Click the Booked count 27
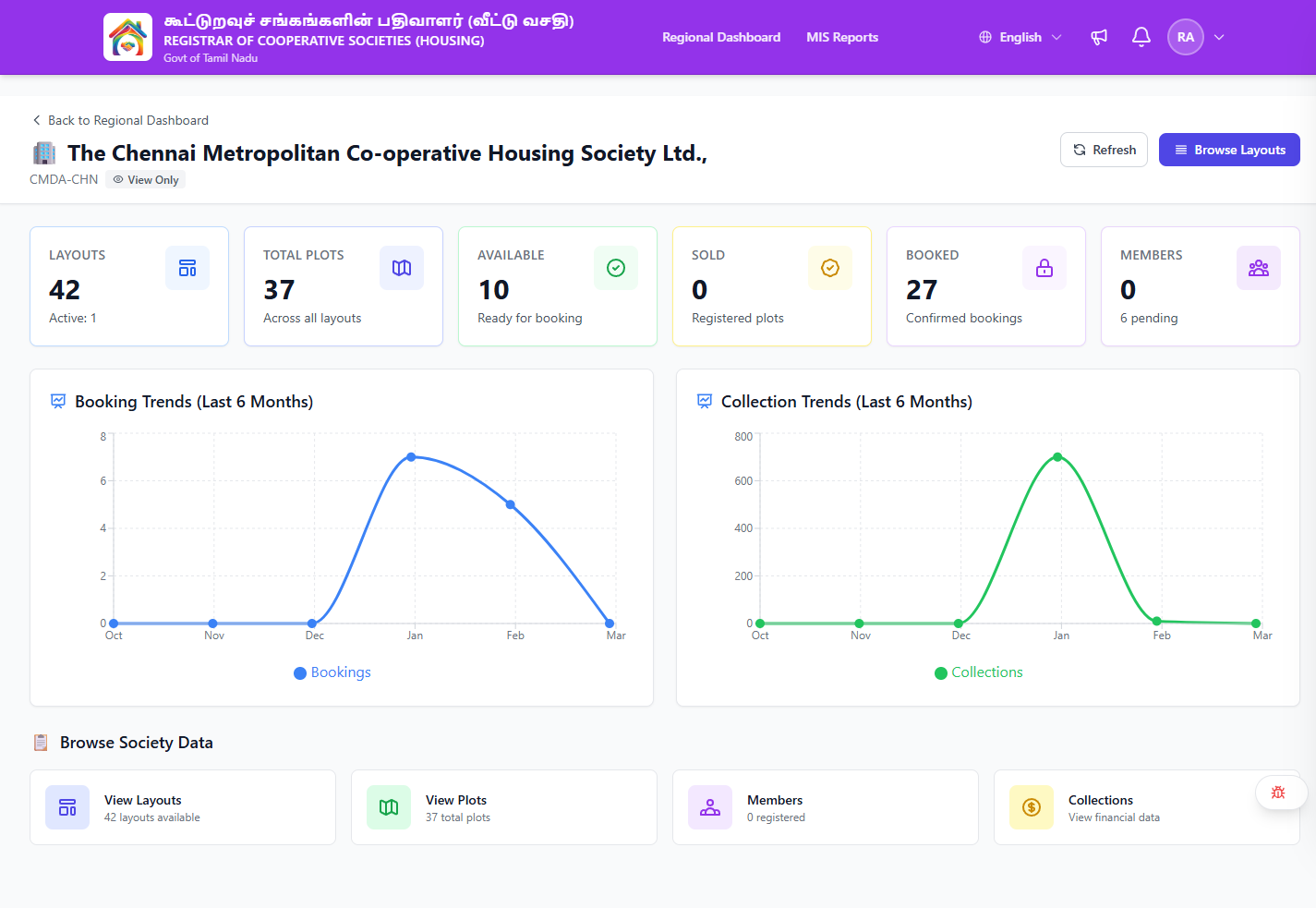1316x908 pixels. tap(922, 290)
